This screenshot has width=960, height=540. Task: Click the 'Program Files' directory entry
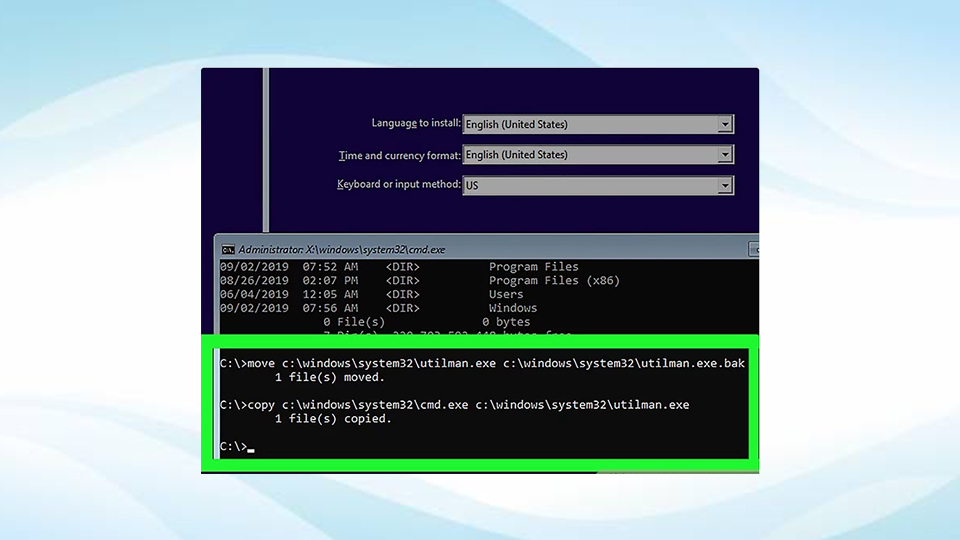[533, 267]
